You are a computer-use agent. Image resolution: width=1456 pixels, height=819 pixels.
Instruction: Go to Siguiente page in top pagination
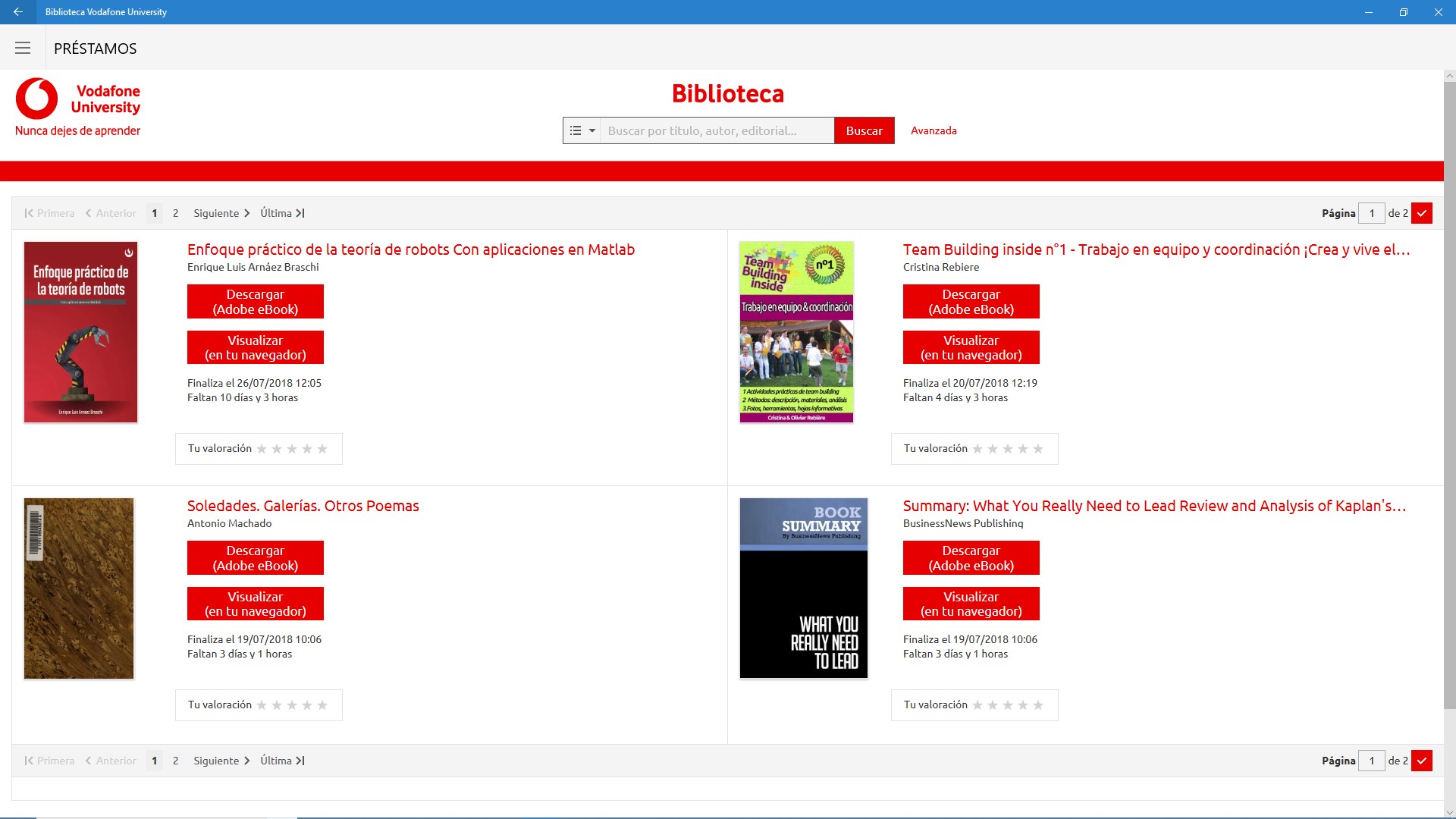(x=221, y=213)
